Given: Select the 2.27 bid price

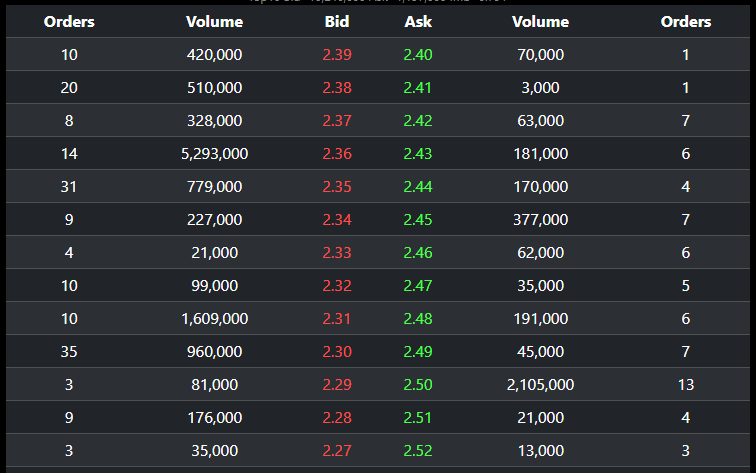Looking at the screenshot, I should pyautogui.click(x=337, y=450).
